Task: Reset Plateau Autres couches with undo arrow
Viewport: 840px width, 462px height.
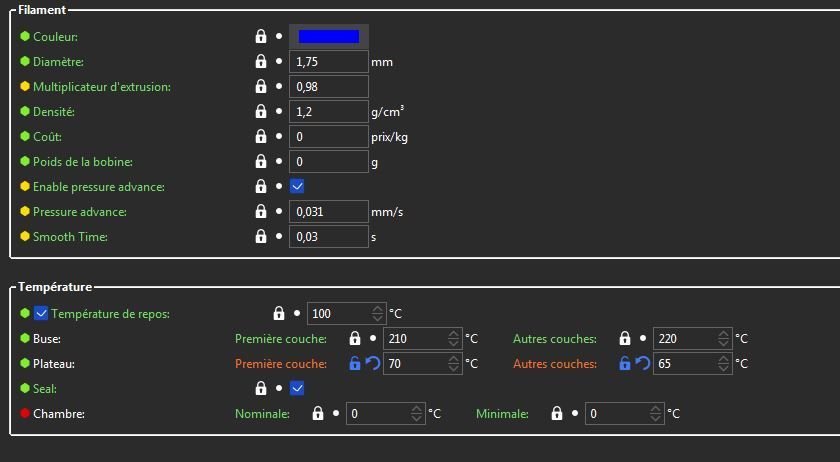Action: pos(642,364)
